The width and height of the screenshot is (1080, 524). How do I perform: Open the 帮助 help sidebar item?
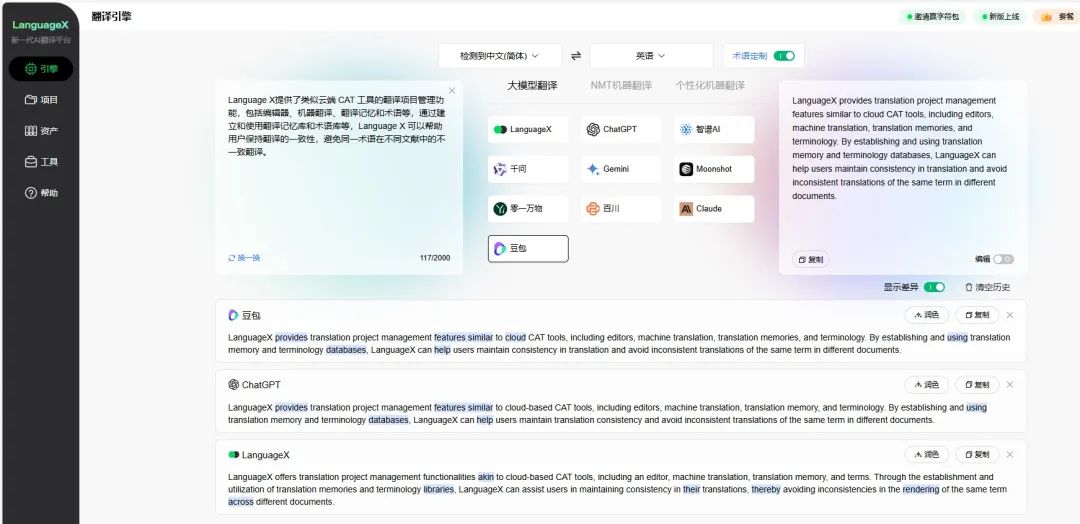41,193
